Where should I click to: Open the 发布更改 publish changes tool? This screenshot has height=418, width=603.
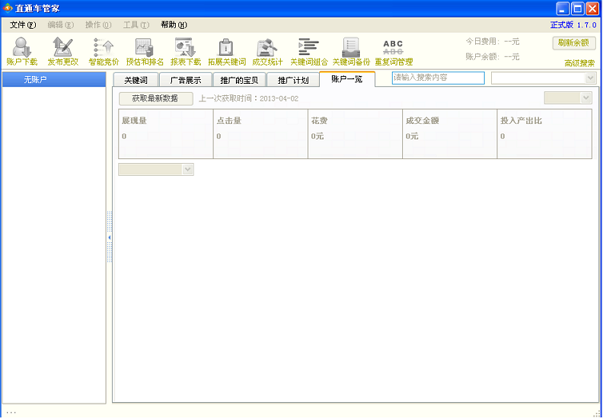[x=63, y=51]
